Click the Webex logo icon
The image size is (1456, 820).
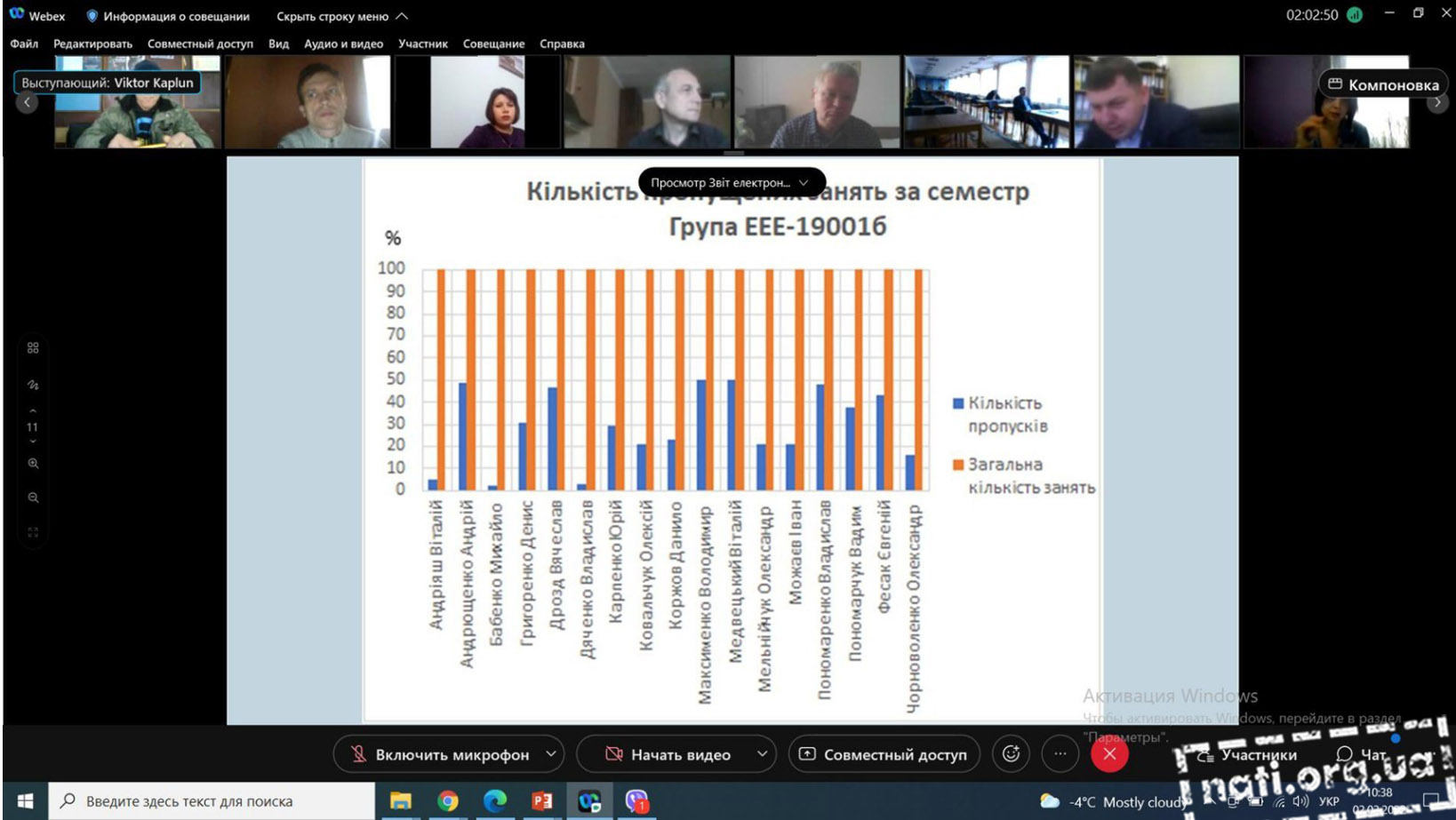pyautogui.click(x=17, y=15)
